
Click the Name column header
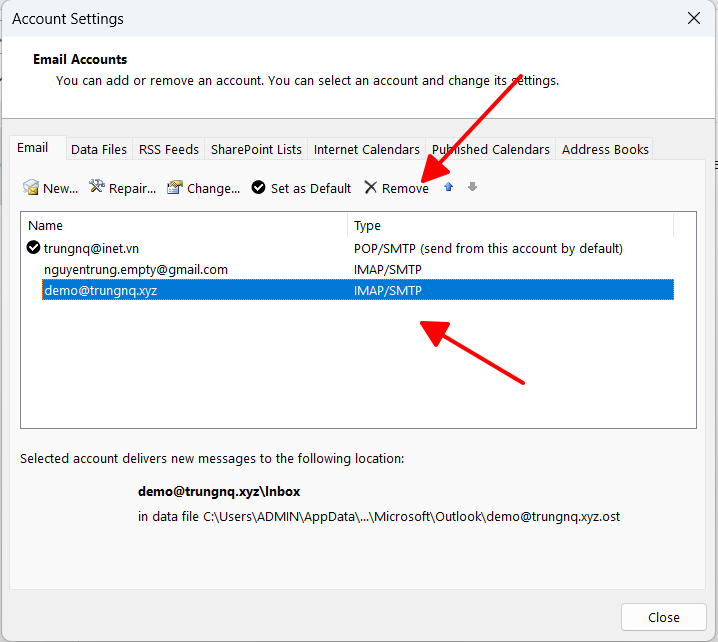coord(184,225)
